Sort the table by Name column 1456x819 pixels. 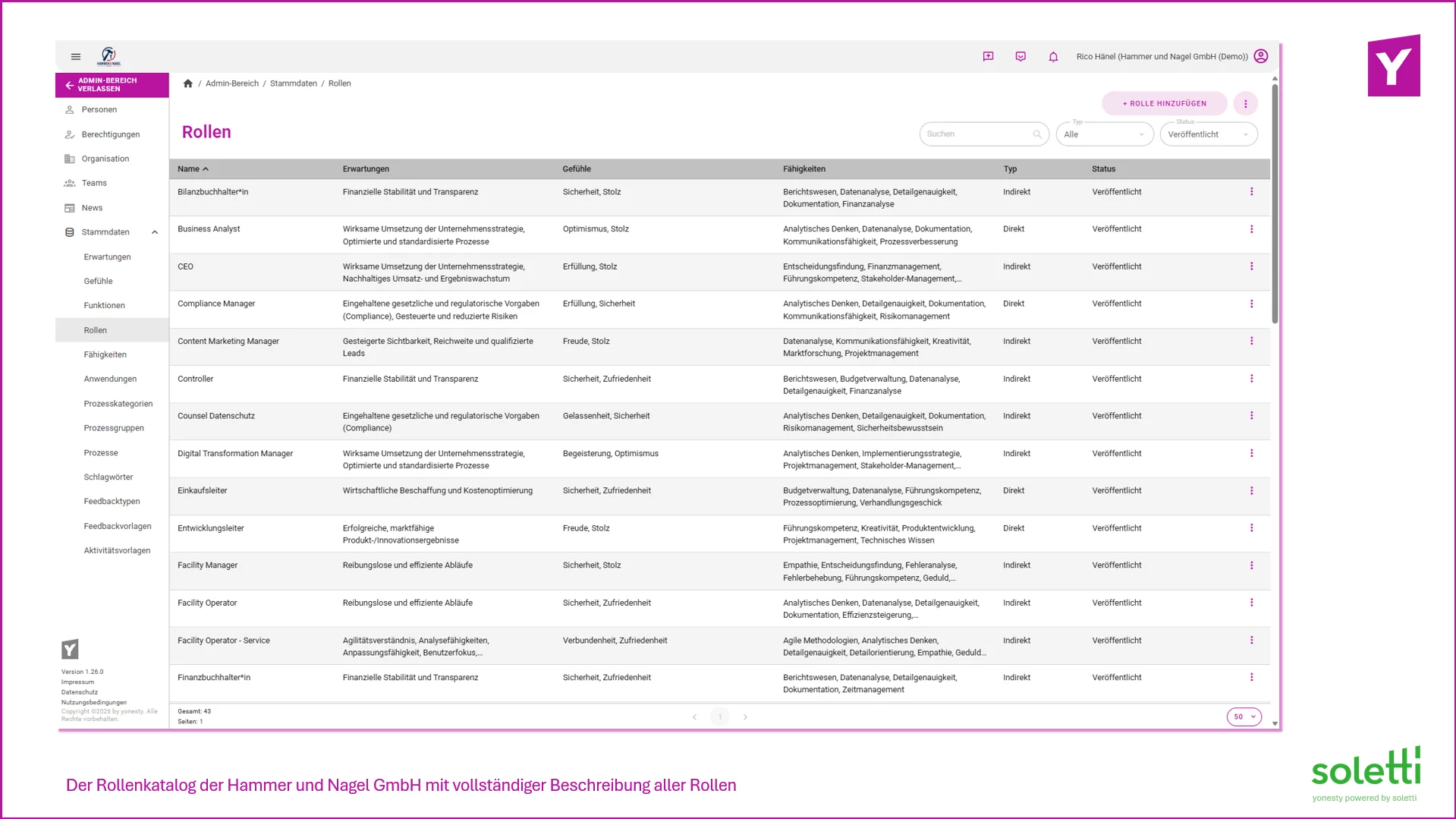(x=193, y=169)
